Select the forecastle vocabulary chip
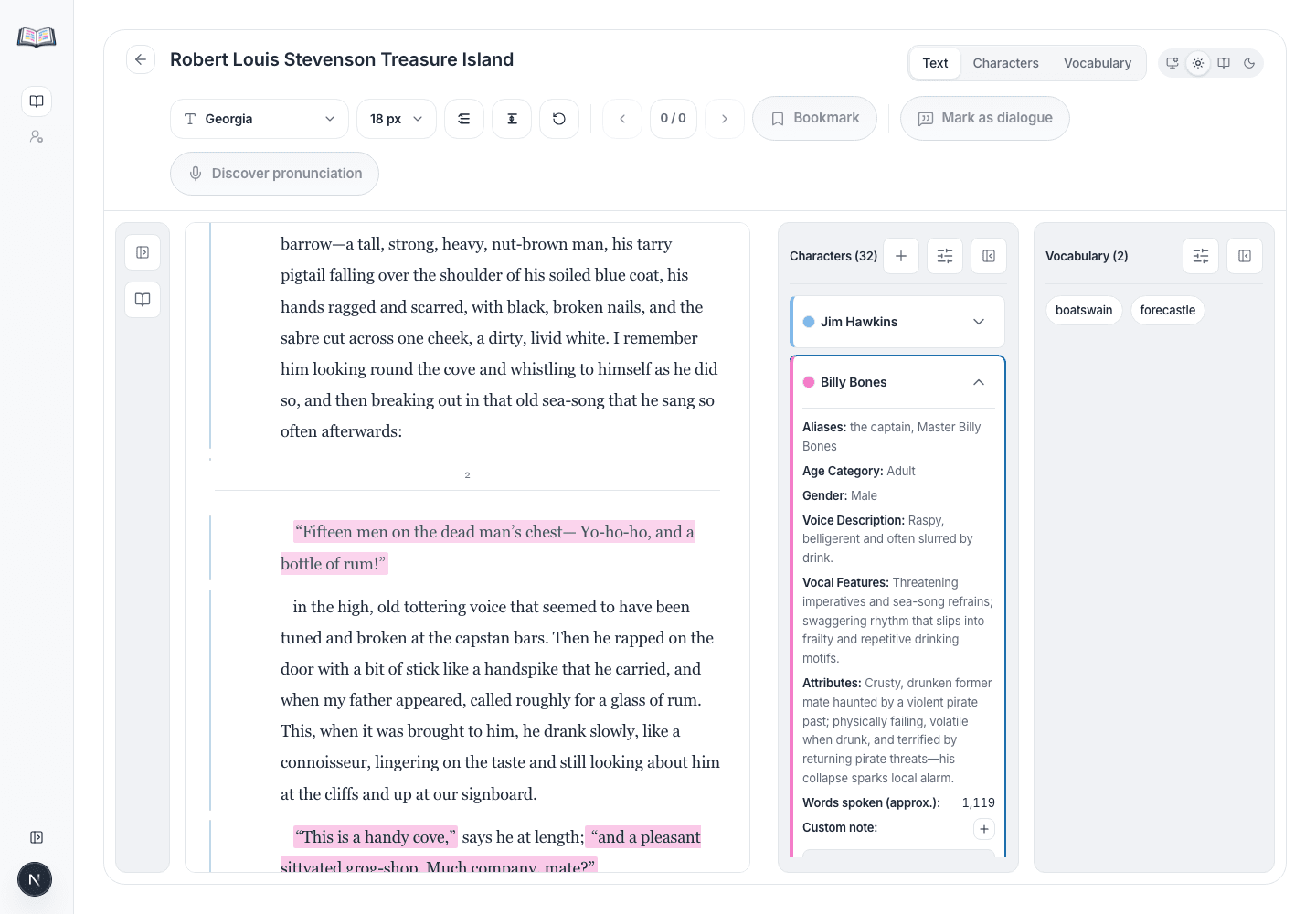This screenshot has height=914, width=1316. click(1168, 310)
